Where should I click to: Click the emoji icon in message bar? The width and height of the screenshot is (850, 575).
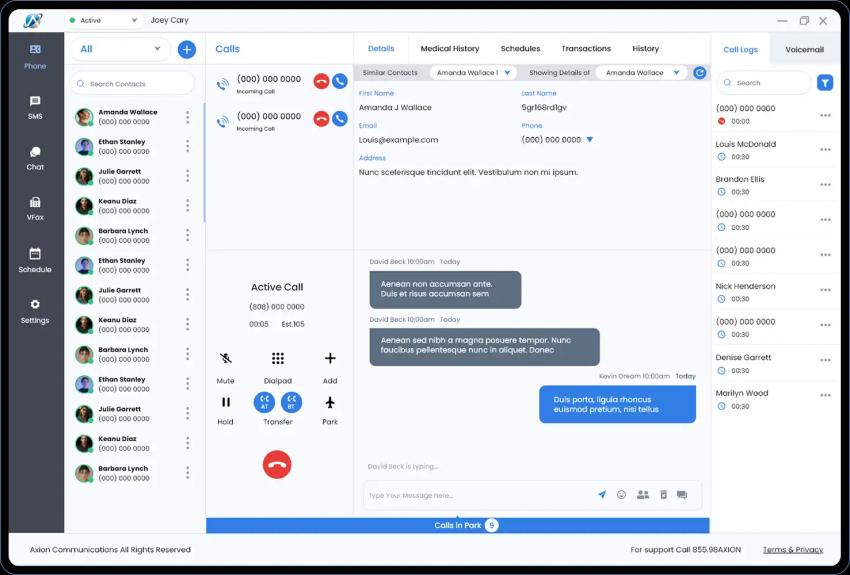(621, 495)
